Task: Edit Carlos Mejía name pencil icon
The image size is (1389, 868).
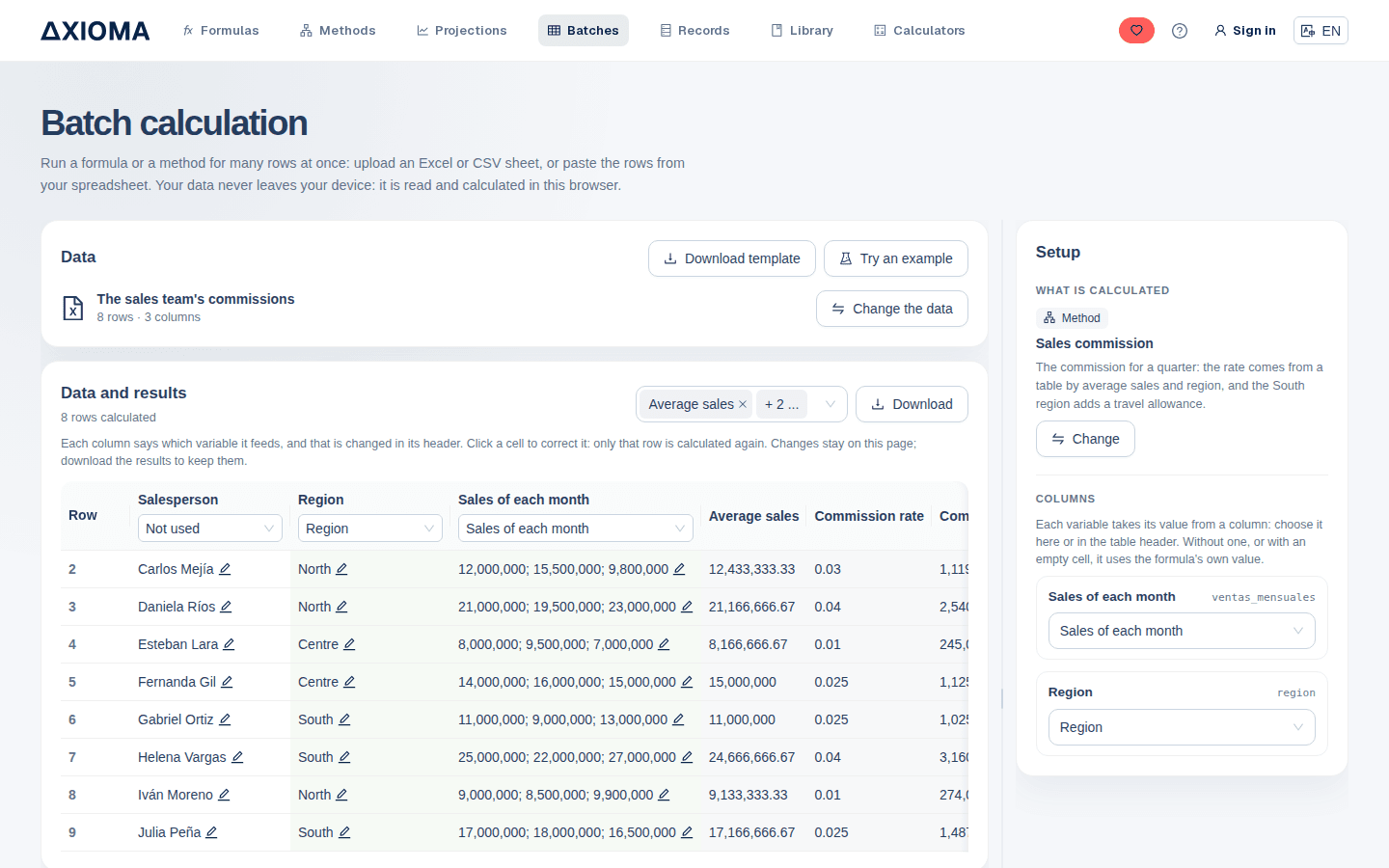Action: coord(225,569)
